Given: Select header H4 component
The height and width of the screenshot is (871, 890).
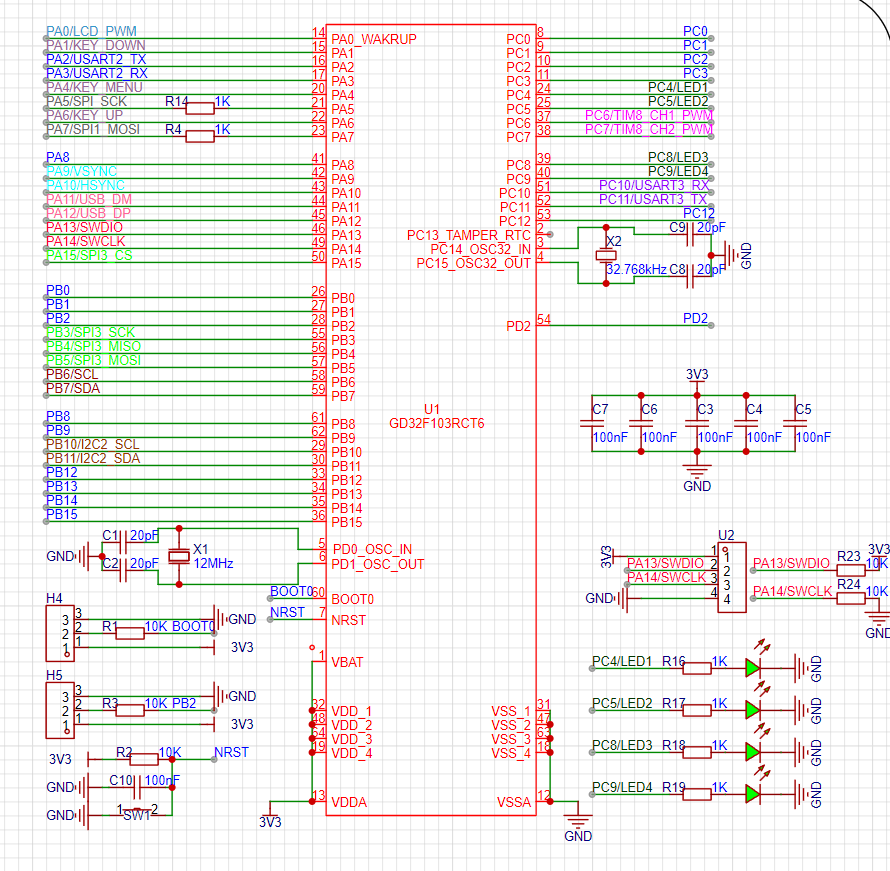Looking at the screenshot, I should tap(60, 633).
